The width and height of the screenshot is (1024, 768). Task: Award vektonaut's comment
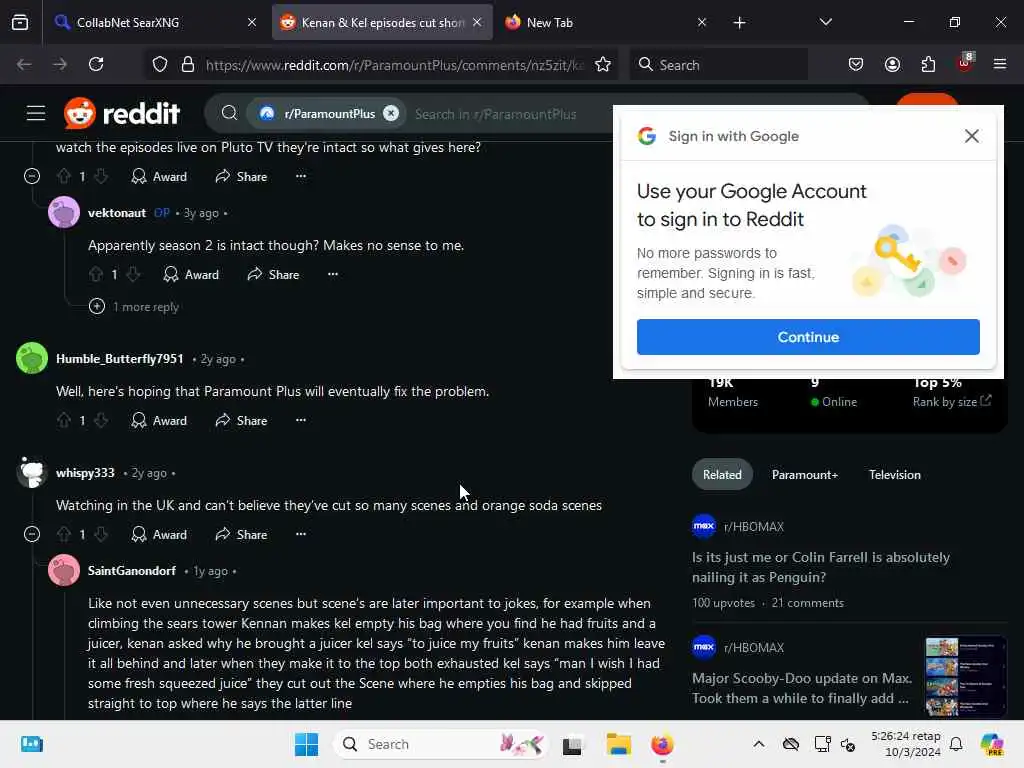(x=191, y=274)
